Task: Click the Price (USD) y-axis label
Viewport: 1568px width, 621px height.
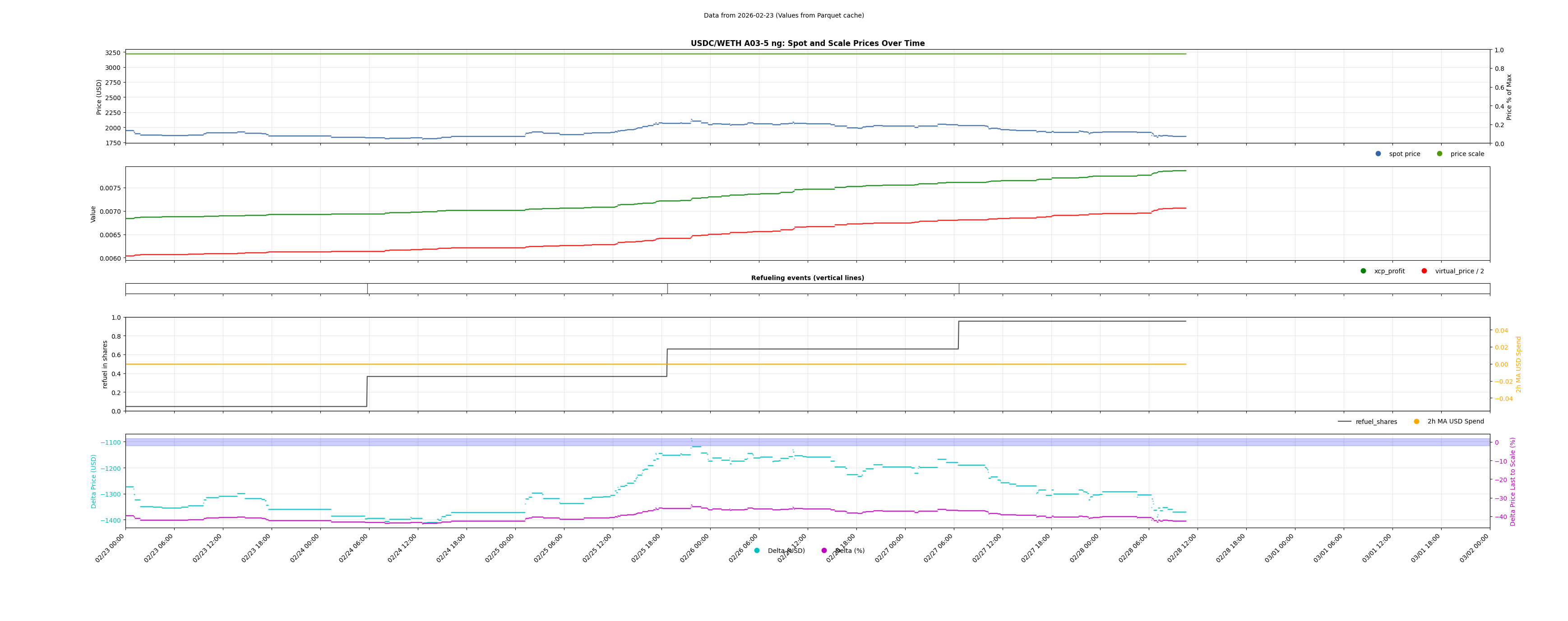Action: pos(99,97)
